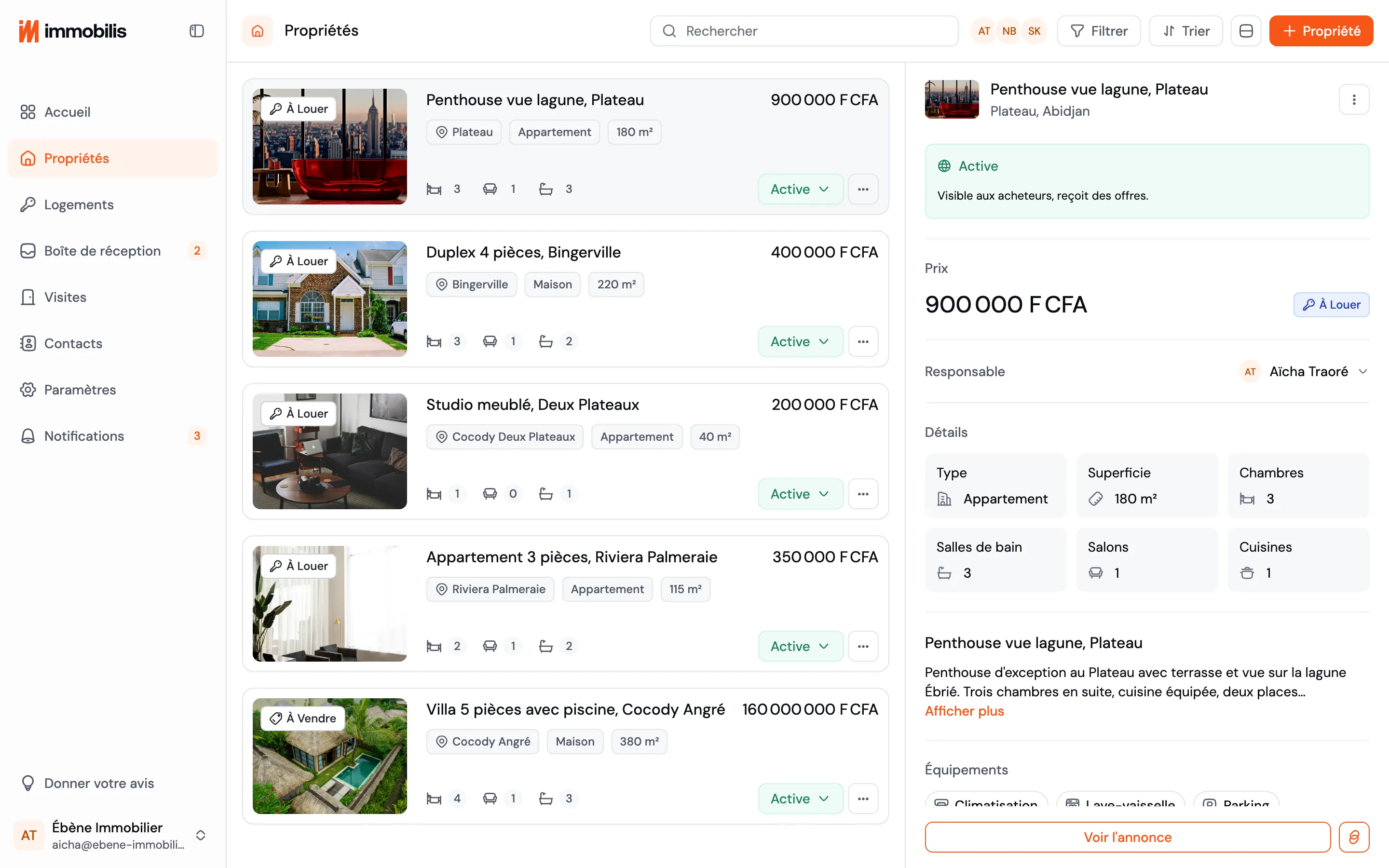1389x868 pixels.
Task: Change Responsable Aïcha Traoré dropdown
Action: [x=1304, y=372]
